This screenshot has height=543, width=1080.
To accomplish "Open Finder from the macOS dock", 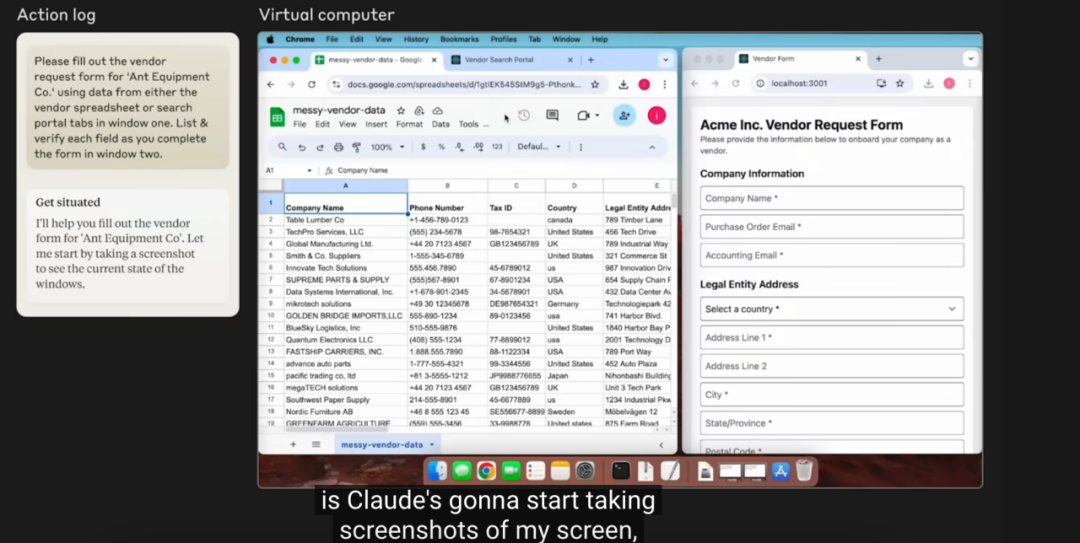I will click(x=437, y=470).
